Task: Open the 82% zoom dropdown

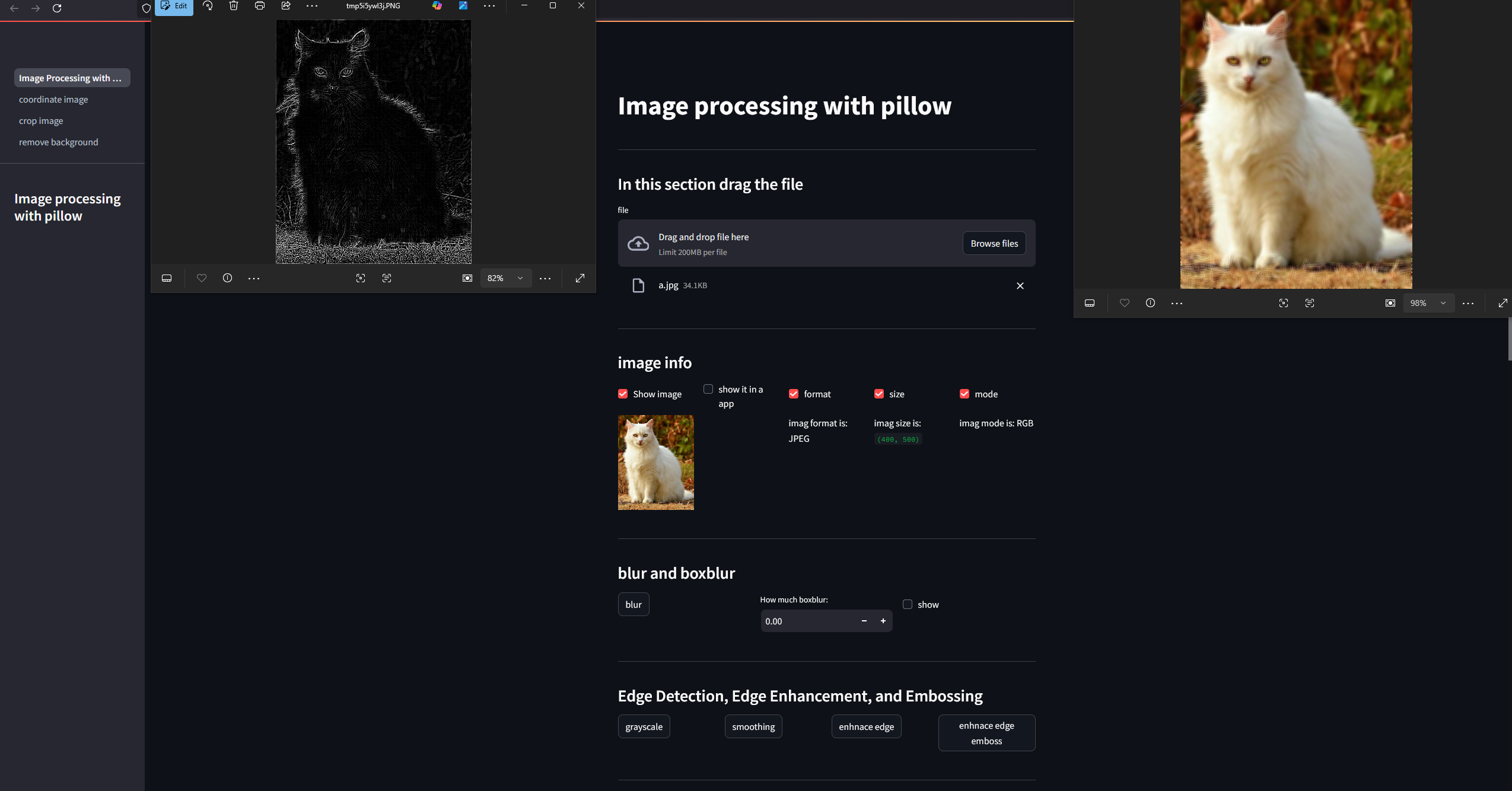Action: [x=506, y=278]
